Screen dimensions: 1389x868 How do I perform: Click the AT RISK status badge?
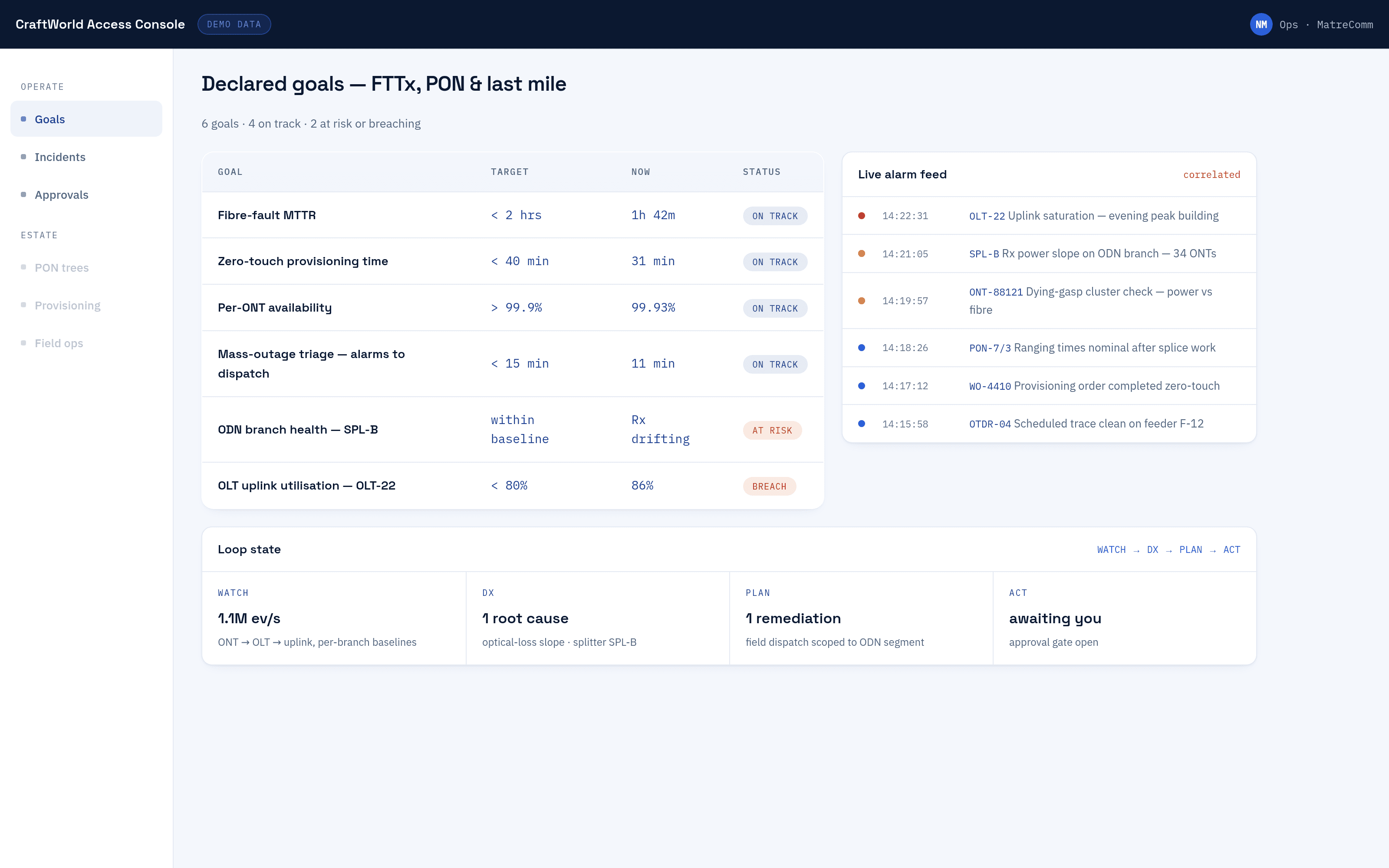coord(772,431)
